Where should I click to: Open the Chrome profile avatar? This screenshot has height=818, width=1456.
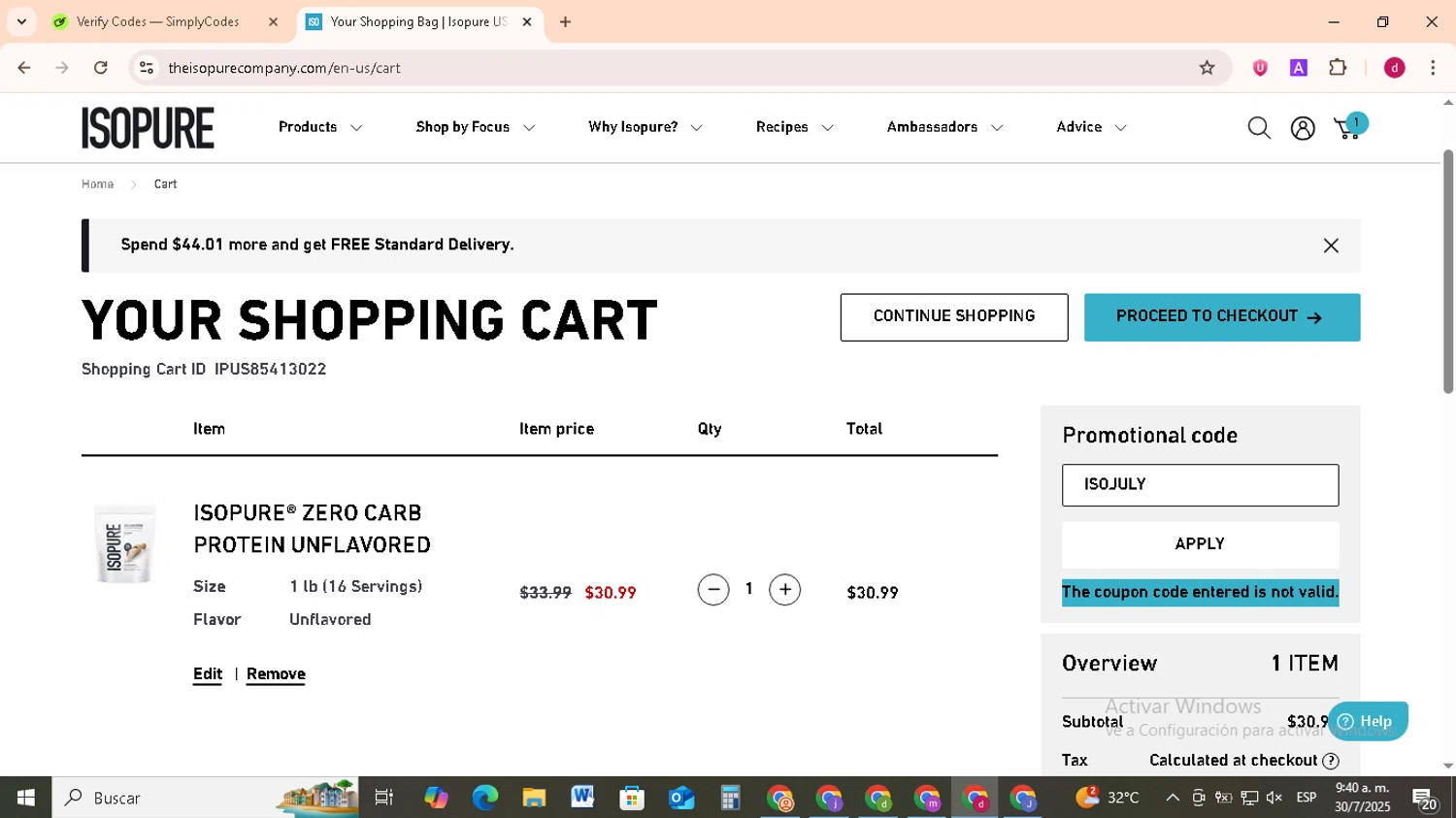(1395, 68)
